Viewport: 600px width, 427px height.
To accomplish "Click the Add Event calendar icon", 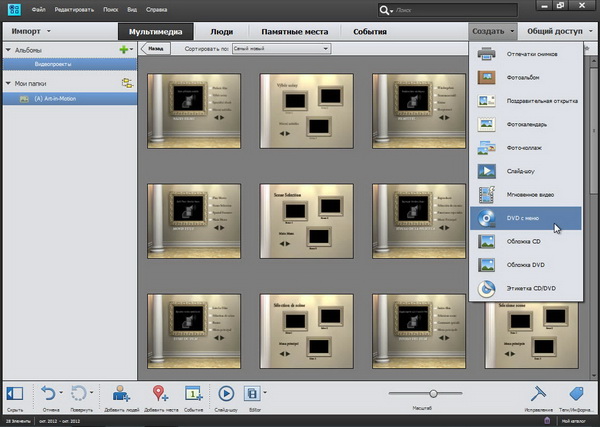I will pos(194,393).
